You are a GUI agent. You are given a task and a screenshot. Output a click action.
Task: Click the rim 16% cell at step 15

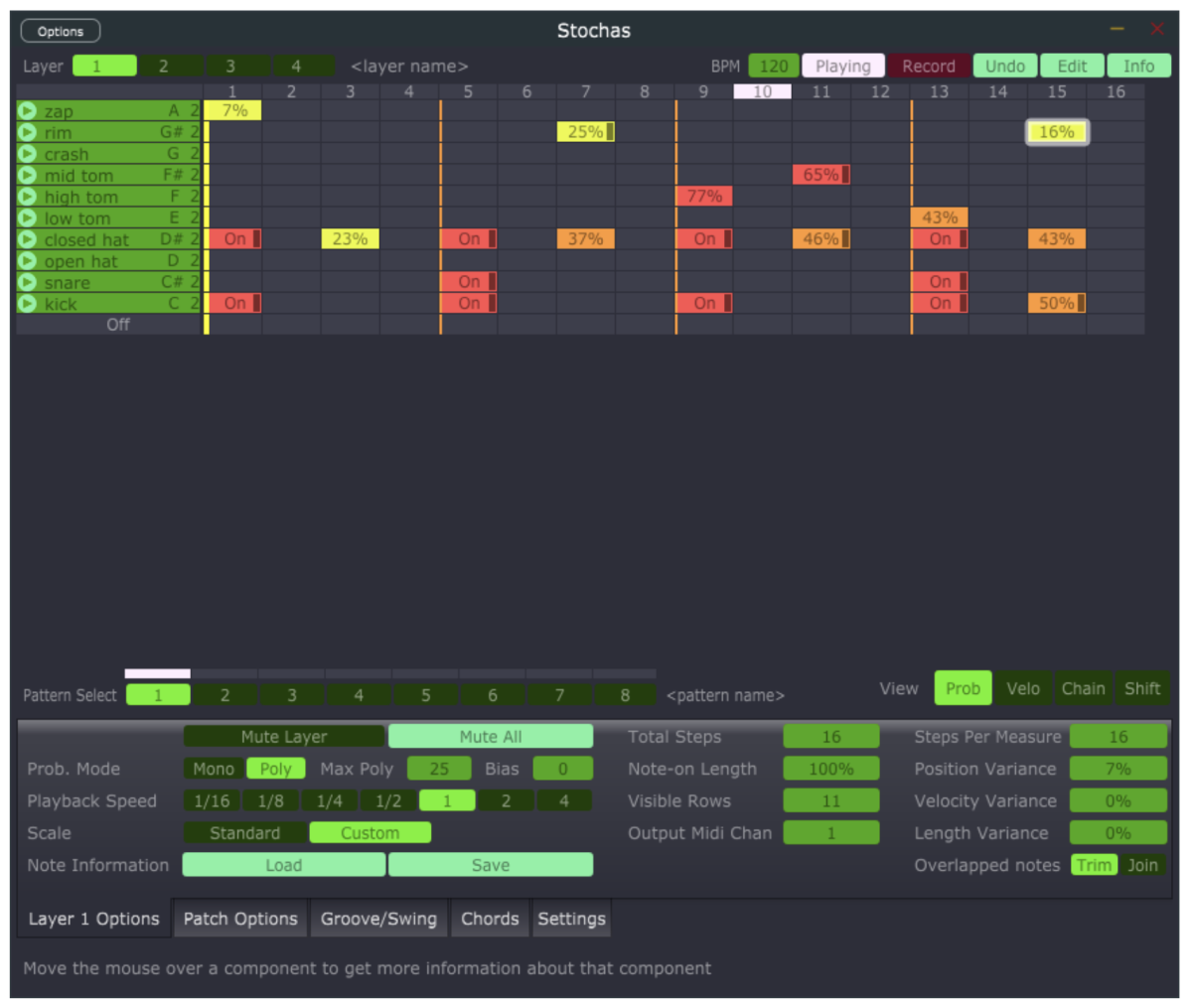coord(1057,131)
